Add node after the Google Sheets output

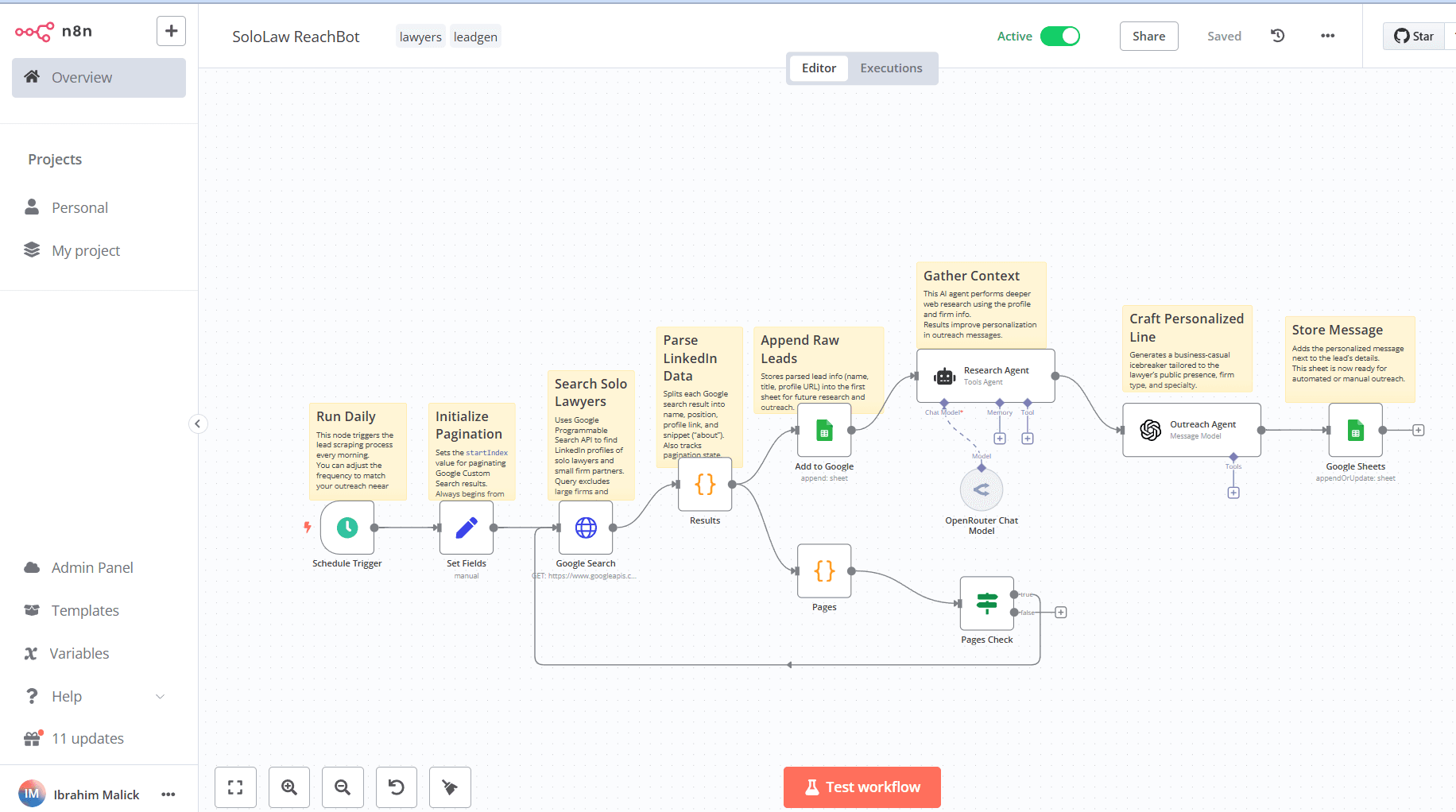click(1419, 430)
